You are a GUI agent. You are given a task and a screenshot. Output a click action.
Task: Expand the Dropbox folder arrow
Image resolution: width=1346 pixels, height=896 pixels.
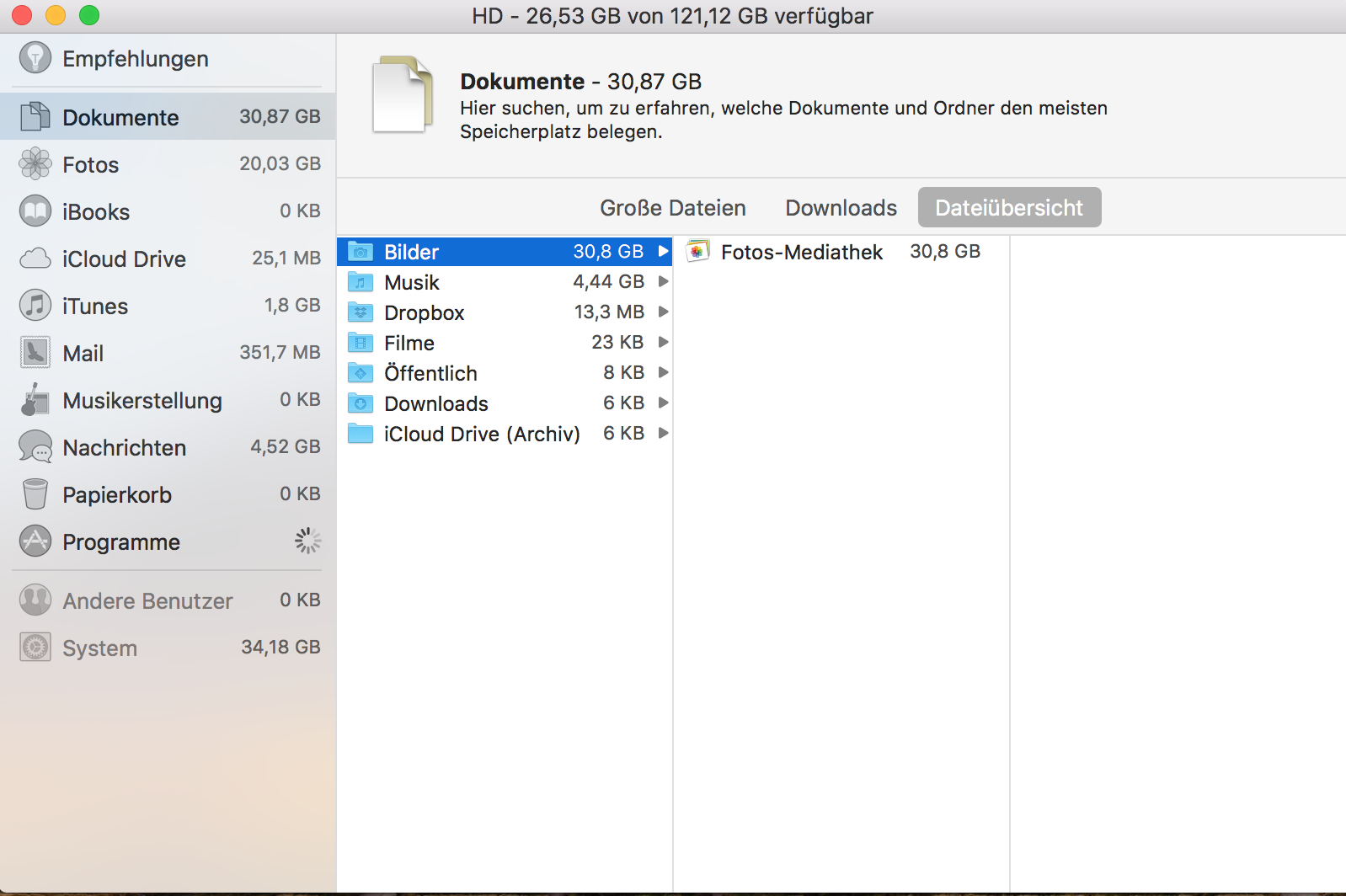(664, 312)
